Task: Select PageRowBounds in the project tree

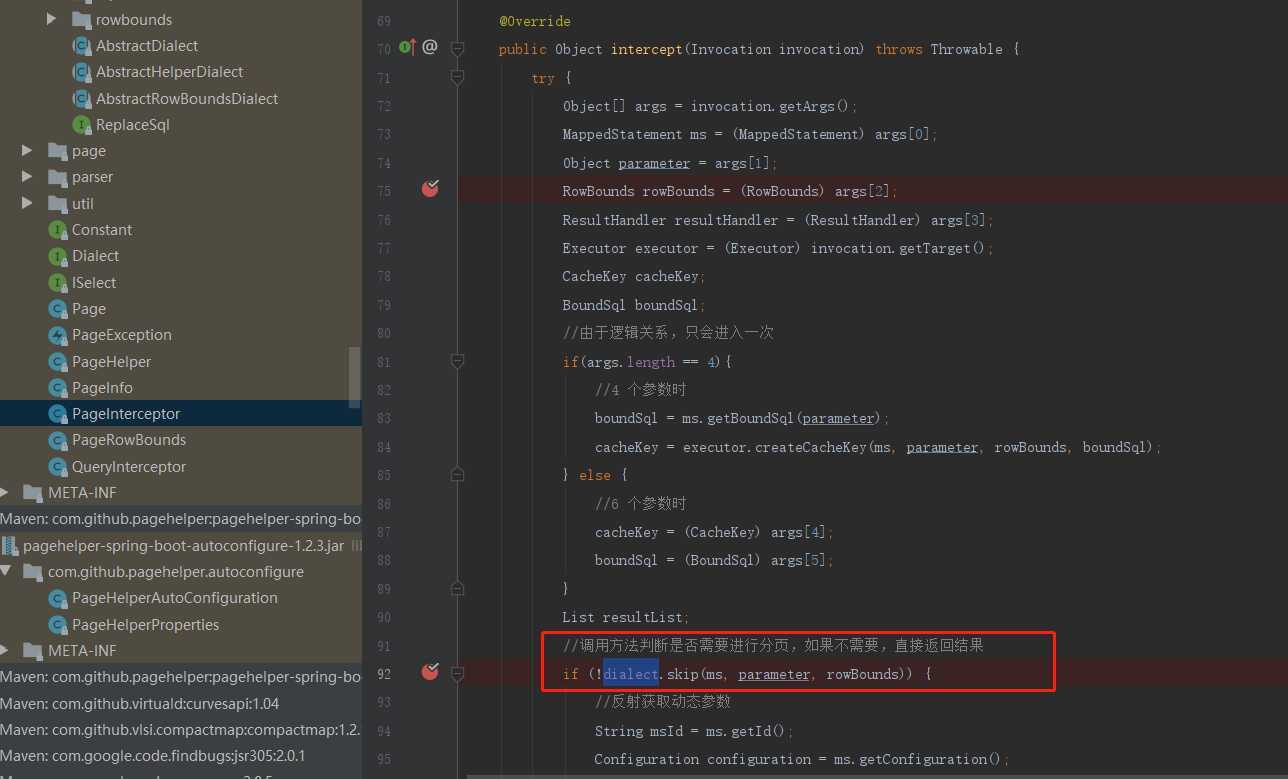Action: pyautogui.click(x=129, y=440)
